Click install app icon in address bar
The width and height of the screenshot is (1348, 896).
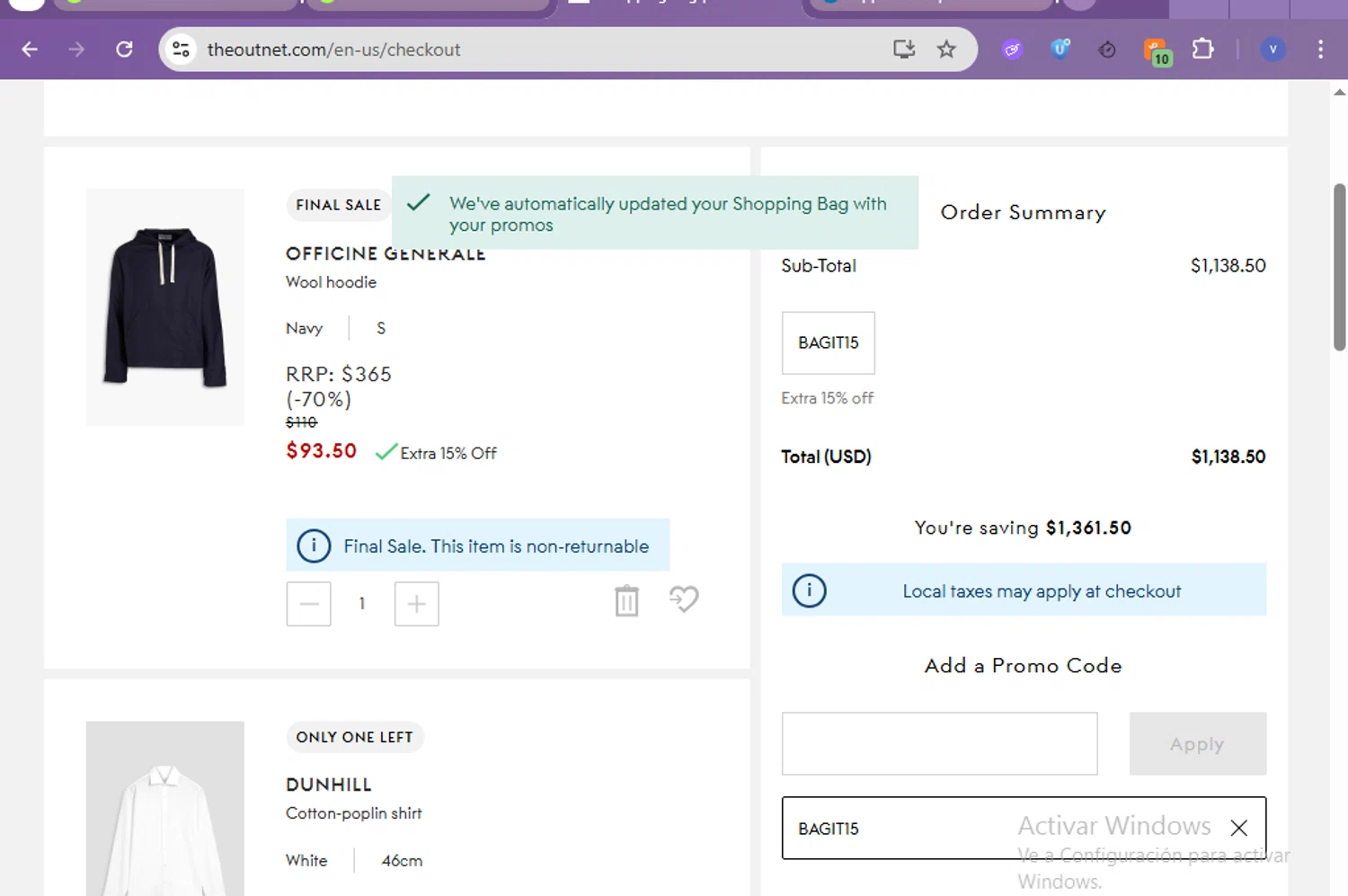pos(903,49)
